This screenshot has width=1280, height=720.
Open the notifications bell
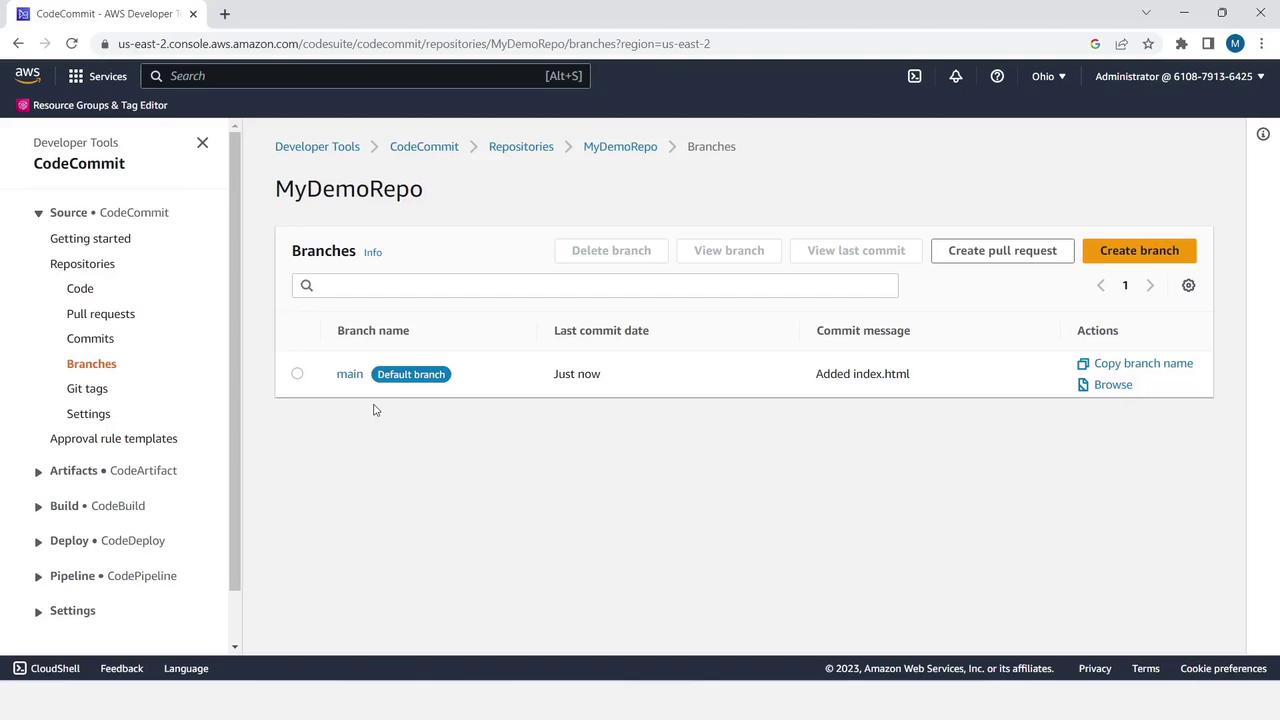pos(956,76)
